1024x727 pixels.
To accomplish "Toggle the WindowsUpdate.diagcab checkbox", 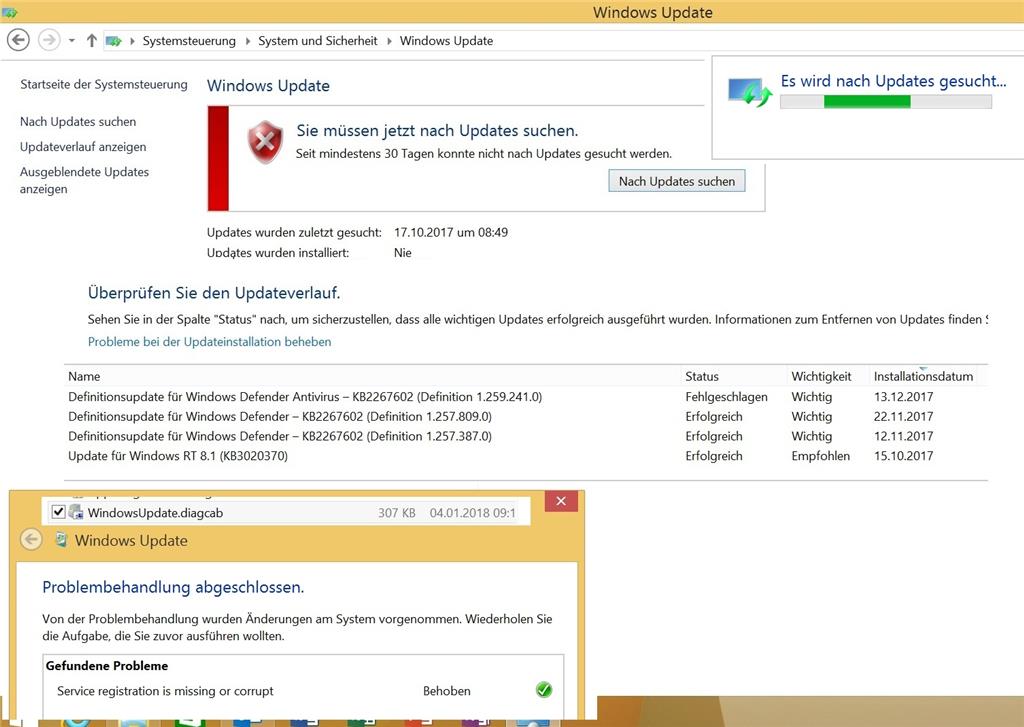I will (58, 511).
